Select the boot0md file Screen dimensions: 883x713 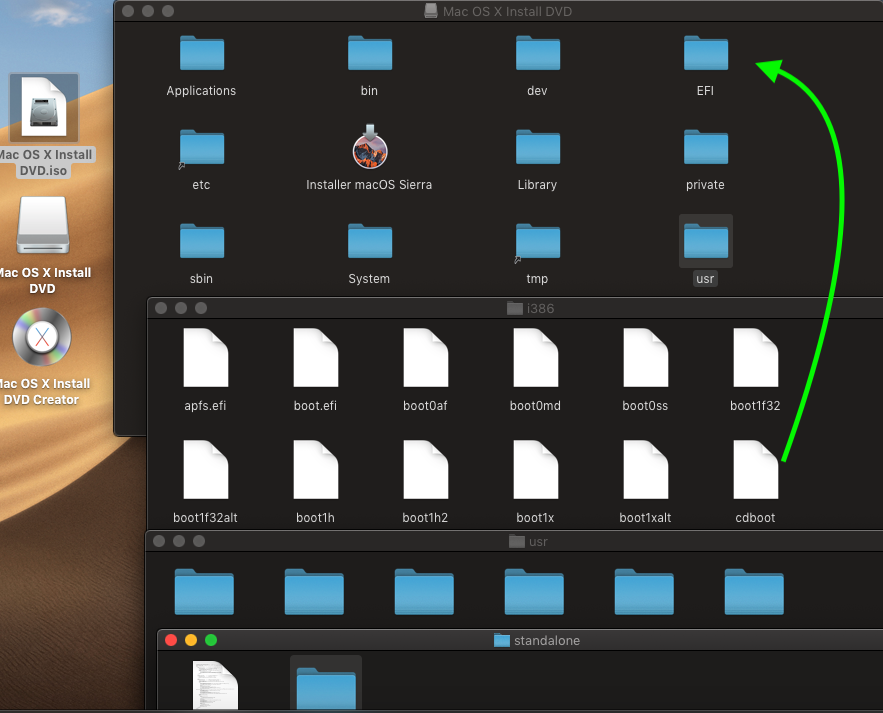pyautogui.click(x=536, y=358)
